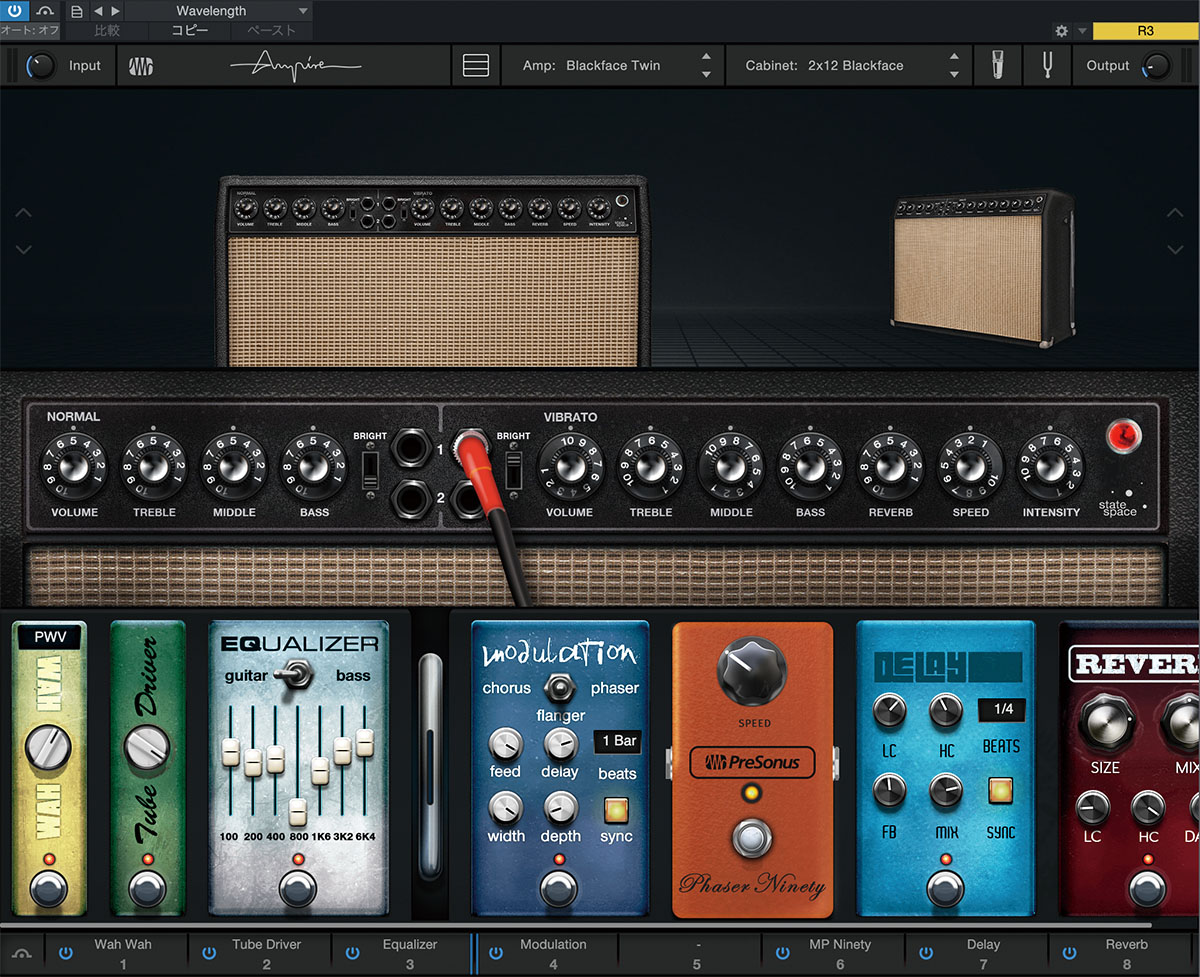Toggle the Equalizer pedal footswitch

[x=297, y=888]
